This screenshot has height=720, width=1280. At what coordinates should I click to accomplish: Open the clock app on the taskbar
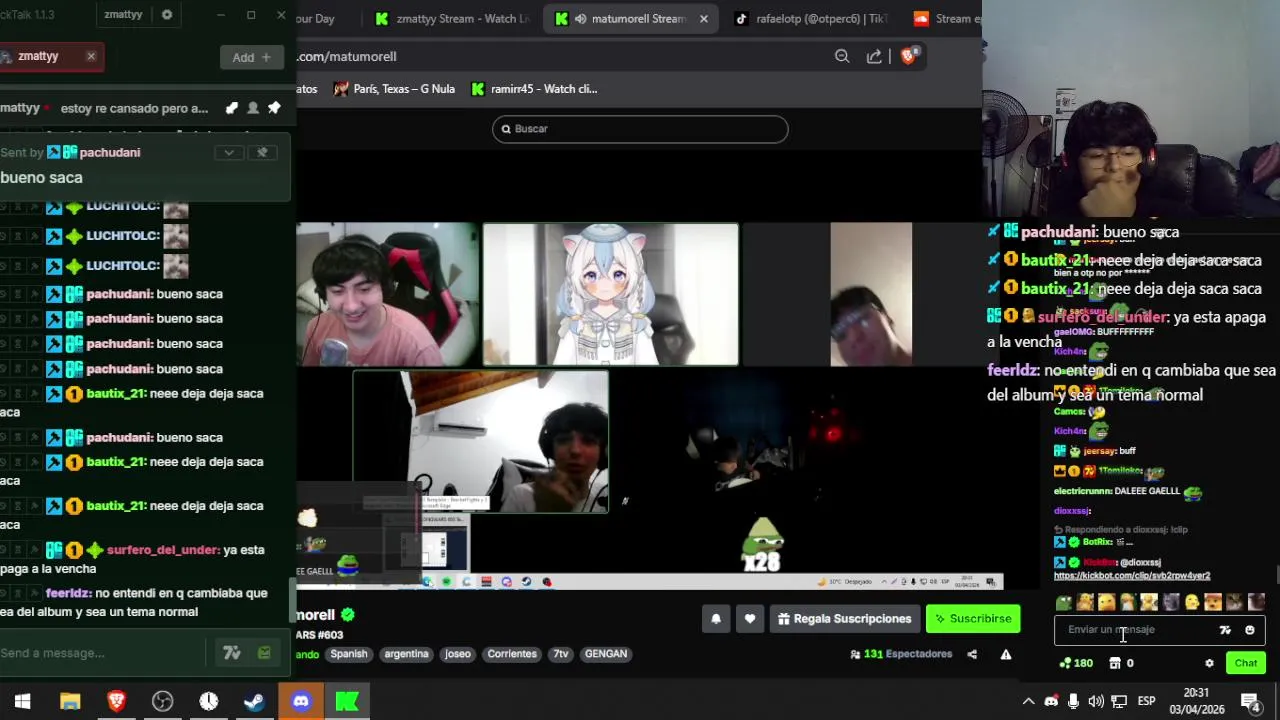point(209,701)
